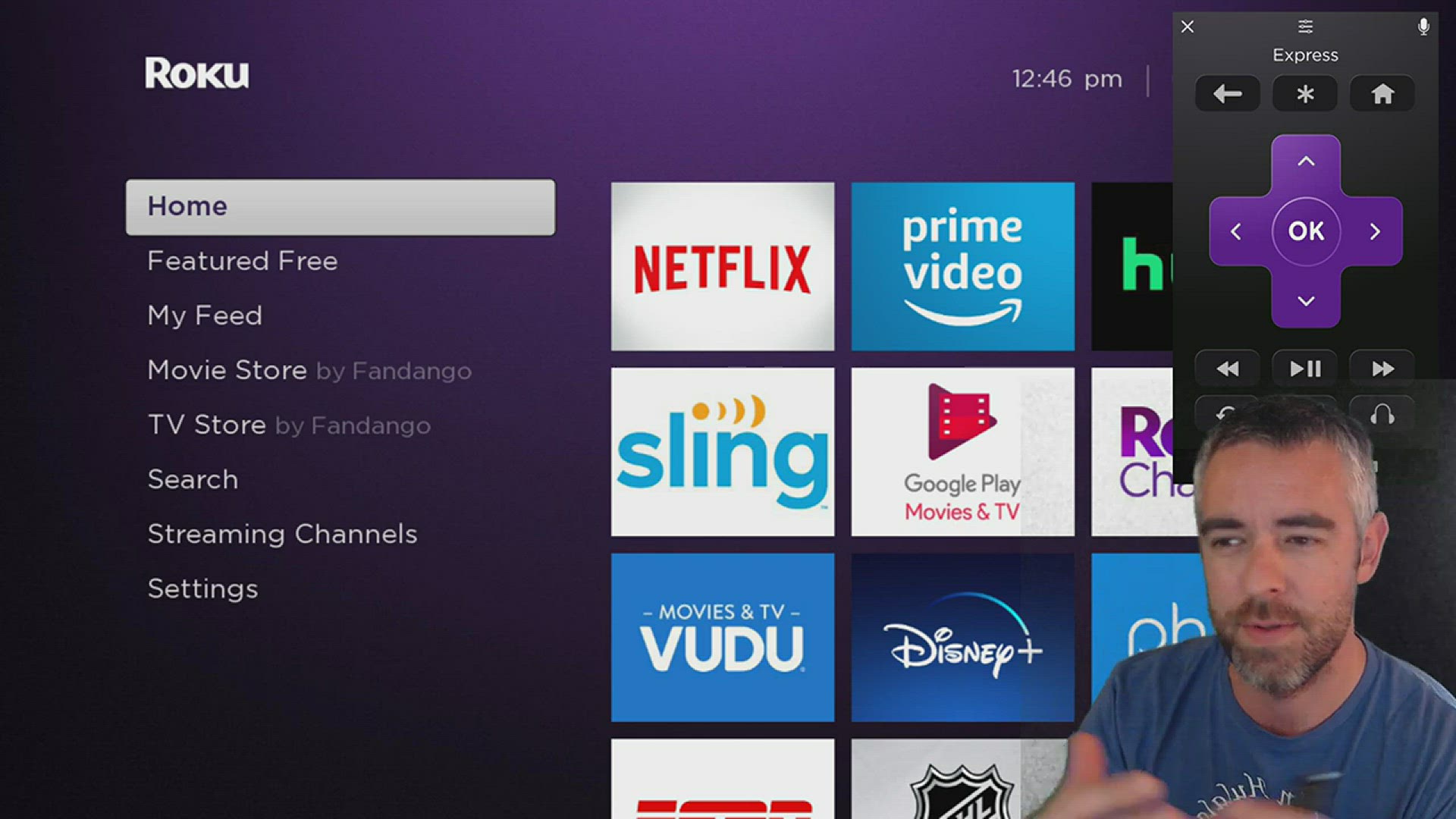Click the Roku home button

[x=1382, y=93]
